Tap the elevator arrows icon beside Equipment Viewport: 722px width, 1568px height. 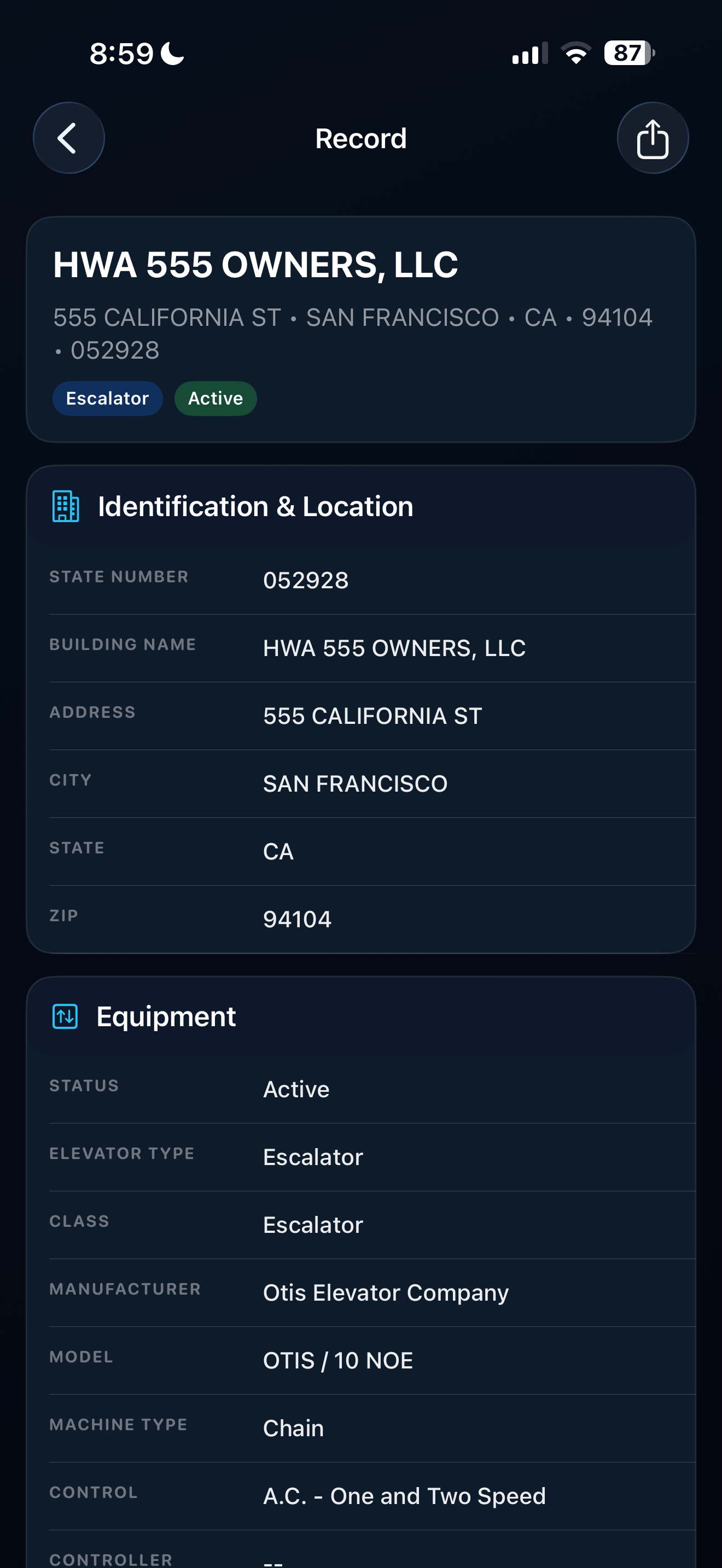tap(65, 1016)
